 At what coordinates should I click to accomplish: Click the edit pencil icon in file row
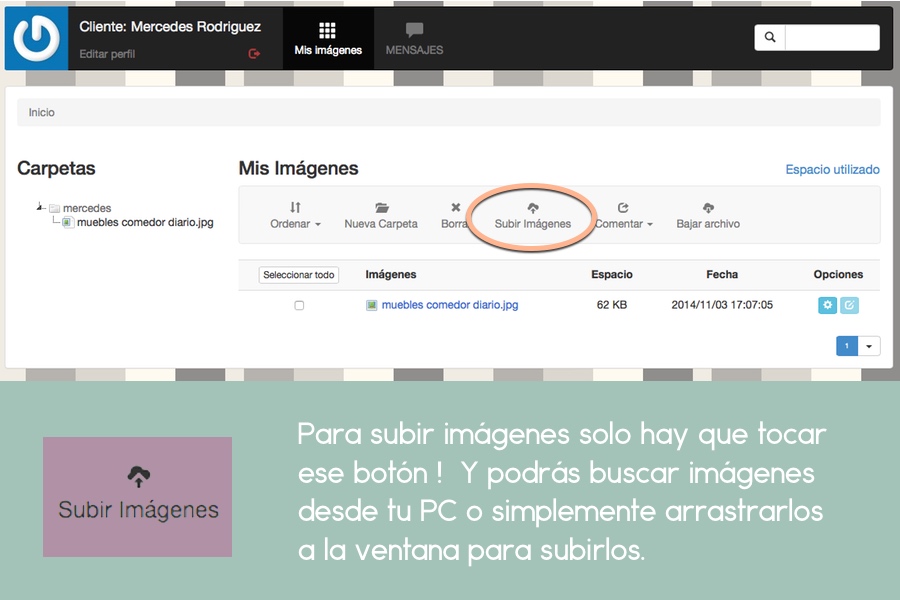coord(849,305)
